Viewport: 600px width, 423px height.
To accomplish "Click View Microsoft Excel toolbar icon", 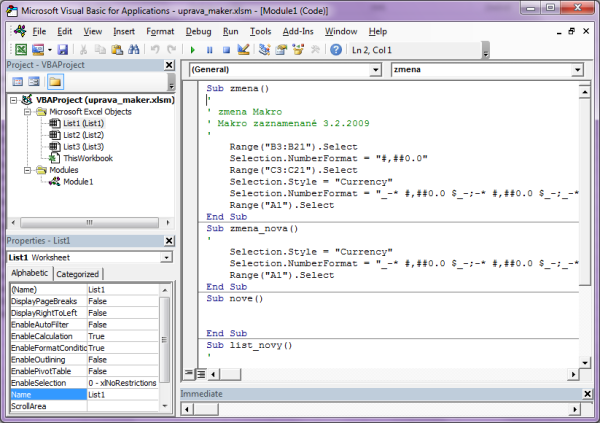I will click(21, 50).
